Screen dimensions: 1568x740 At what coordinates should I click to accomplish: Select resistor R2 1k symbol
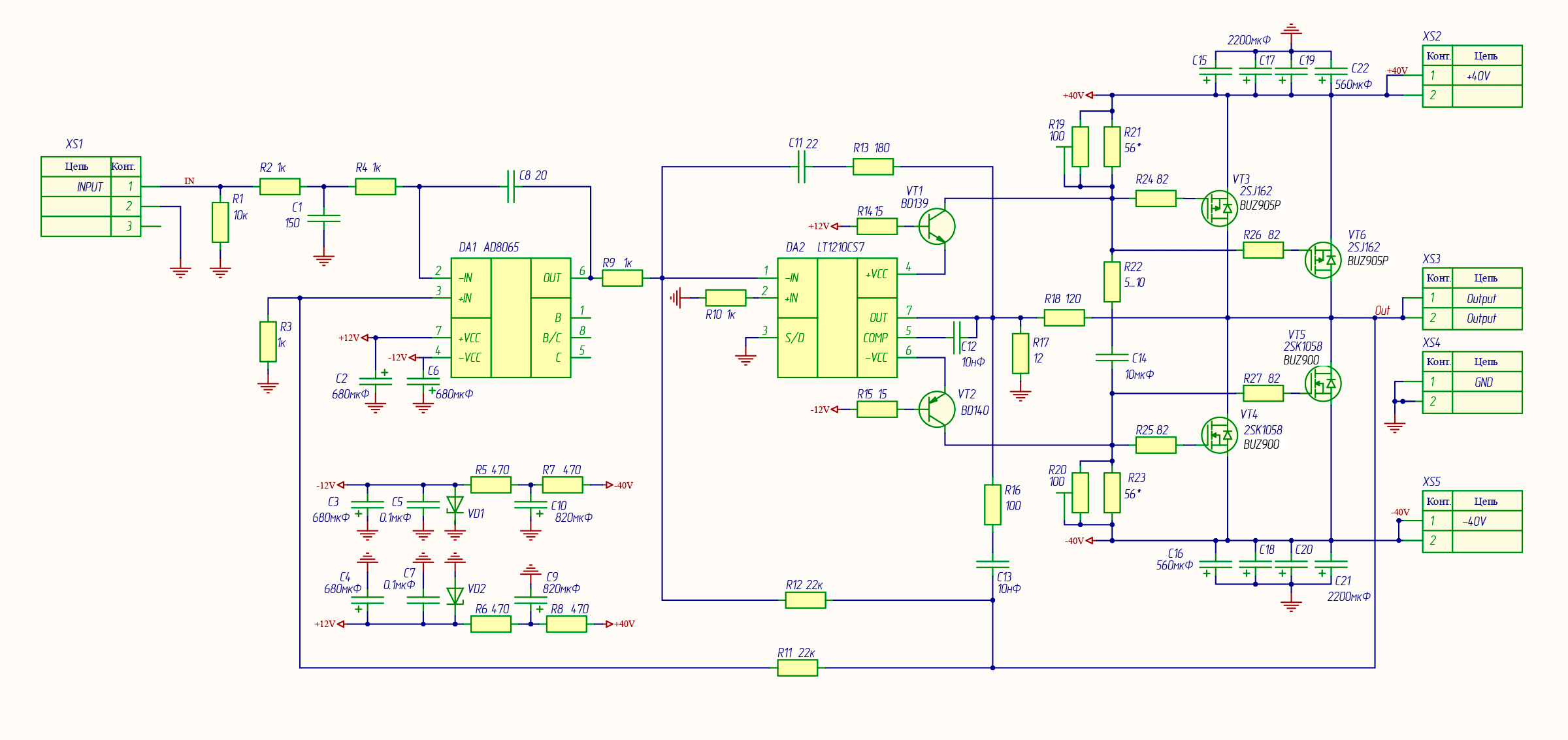(x=280, y=187)
